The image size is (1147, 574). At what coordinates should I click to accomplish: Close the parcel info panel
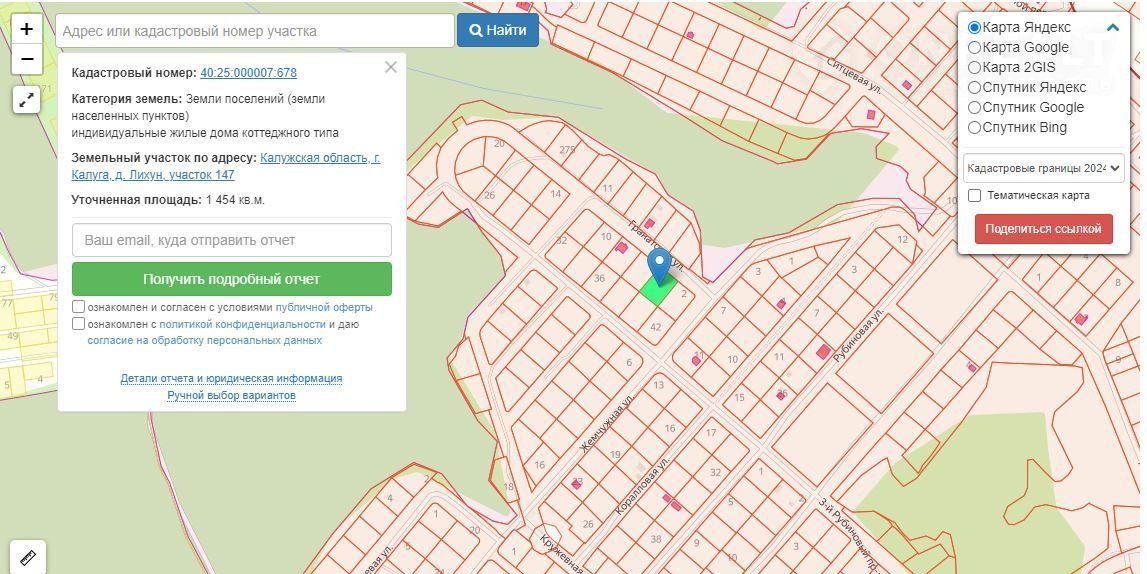click(390, 67)
